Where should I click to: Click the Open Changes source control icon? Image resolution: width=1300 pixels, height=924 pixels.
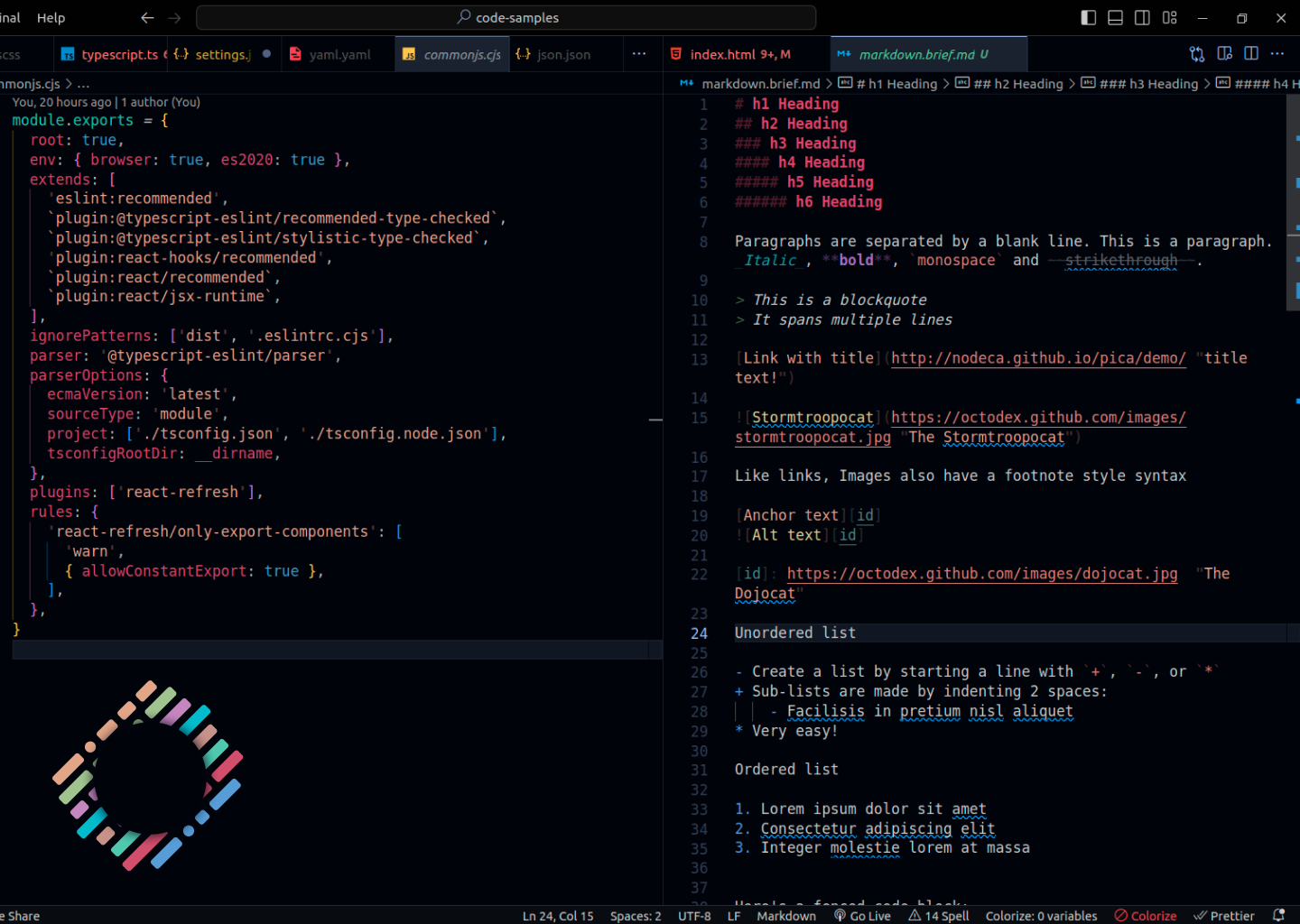coord(1197,54)
